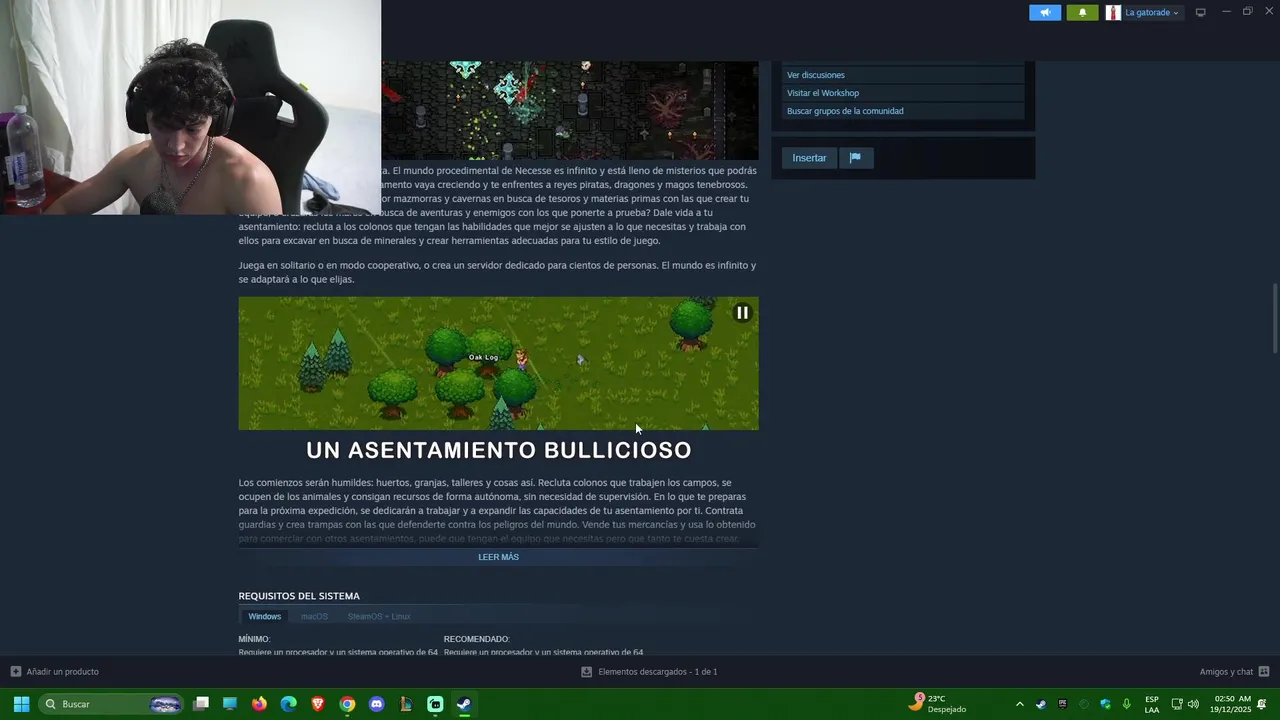Click the taskbar Buscar search box
Screen dimensions: 1280x720
point(111,704)
